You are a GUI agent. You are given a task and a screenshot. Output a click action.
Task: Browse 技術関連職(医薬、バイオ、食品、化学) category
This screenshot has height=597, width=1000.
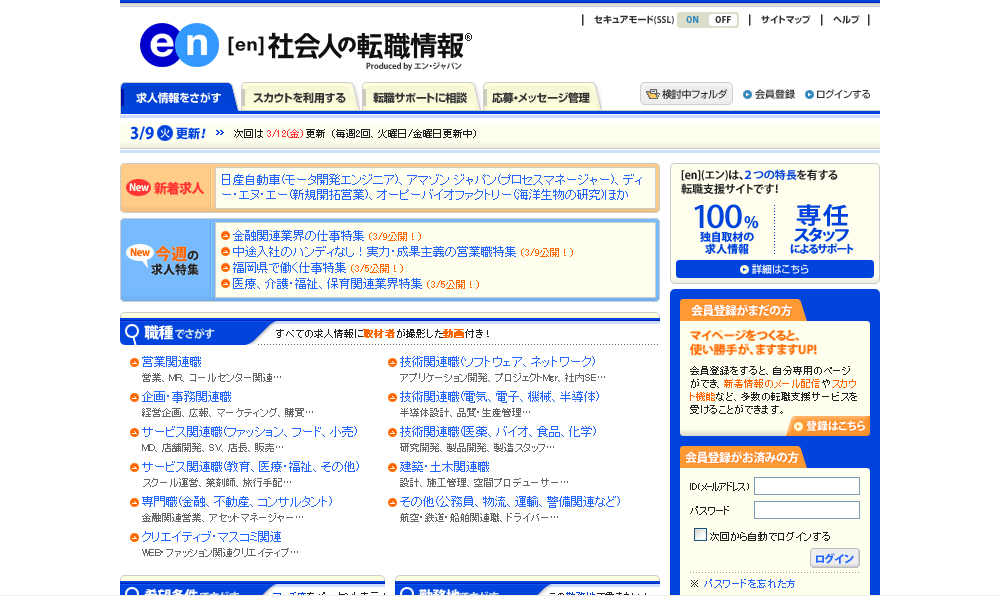coord(498,432)
